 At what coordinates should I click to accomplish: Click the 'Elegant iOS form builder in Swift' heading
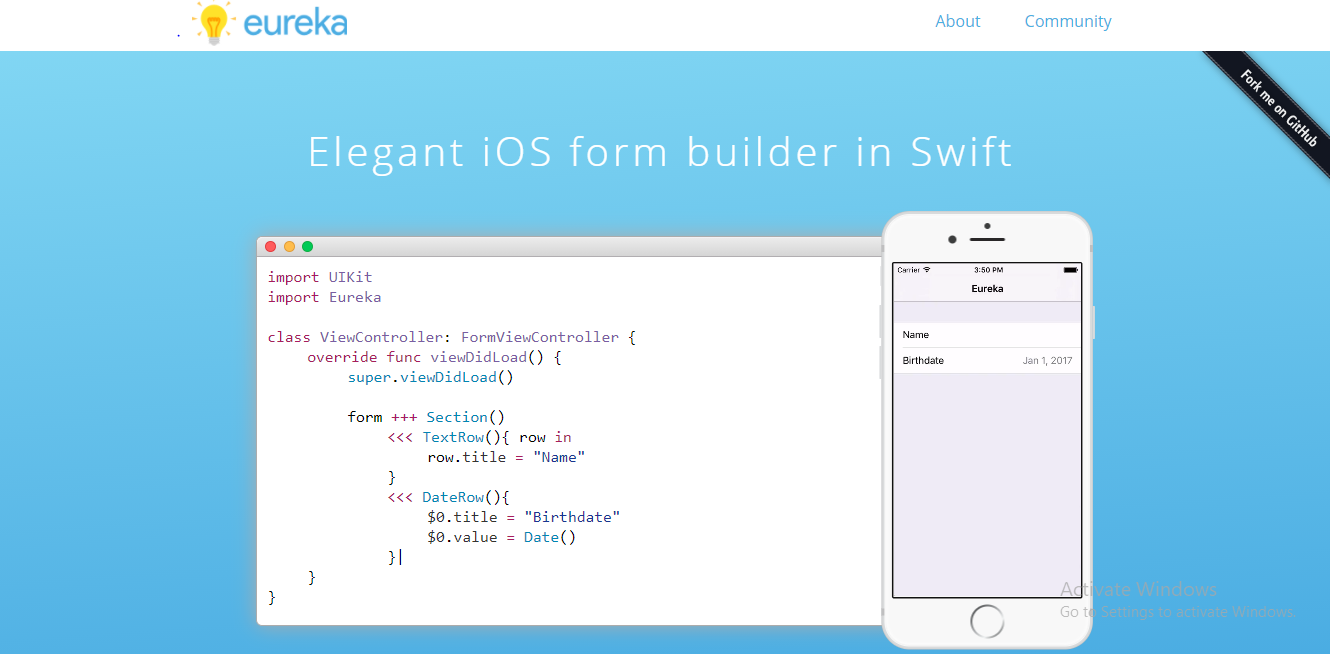tap(660, 152)
